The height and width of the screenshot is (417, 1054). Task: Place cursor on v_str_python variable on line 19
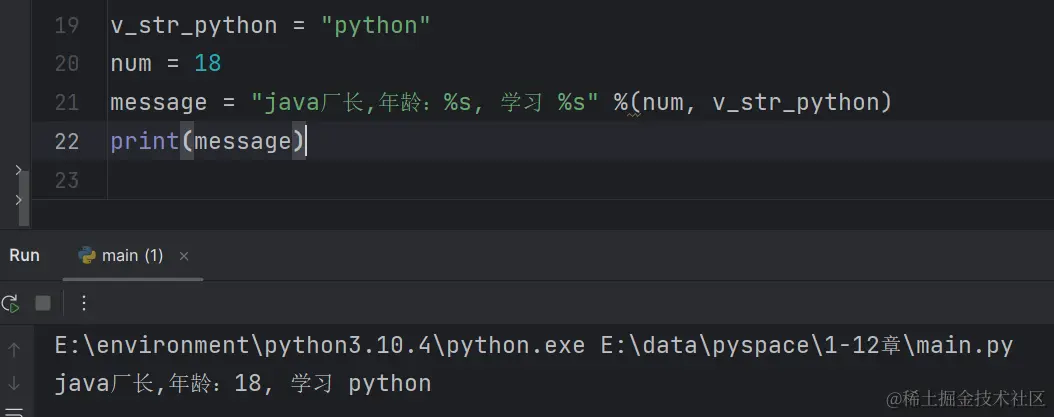coord(194,26)
